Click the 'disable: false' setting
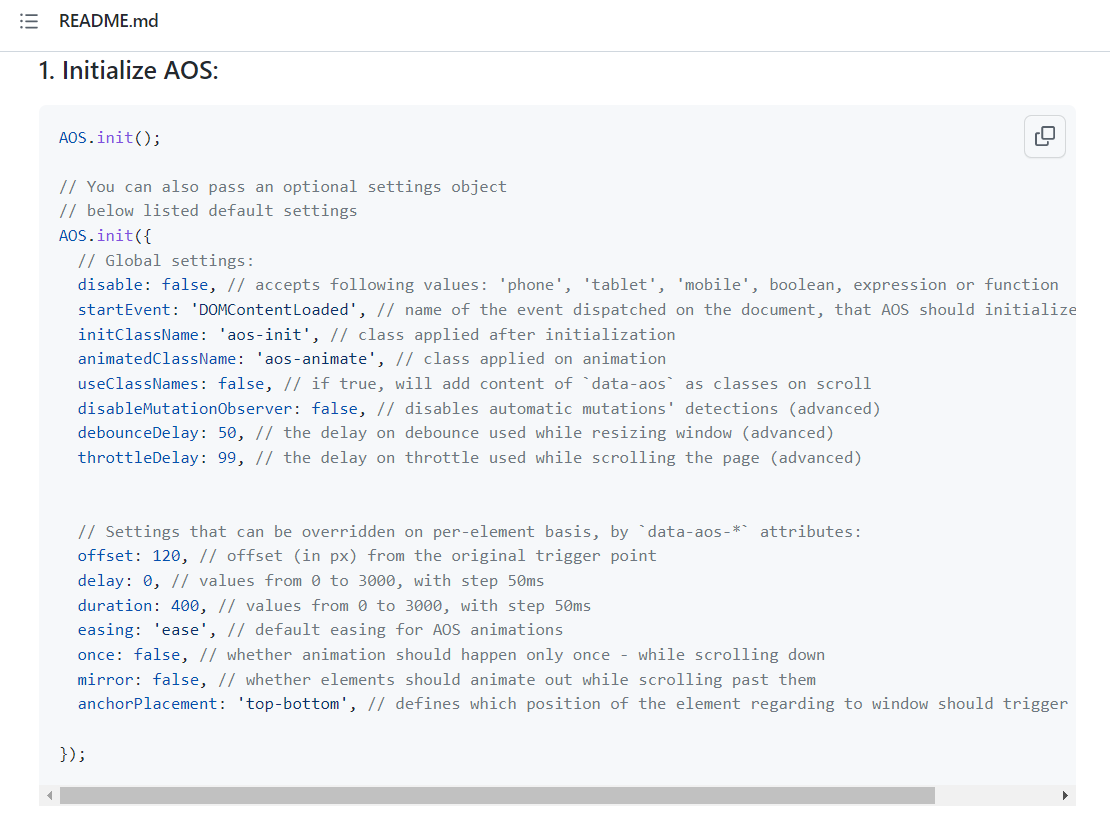Viewport: 1110px width, 825px height. pyautogui.click(x=147, y=285)
